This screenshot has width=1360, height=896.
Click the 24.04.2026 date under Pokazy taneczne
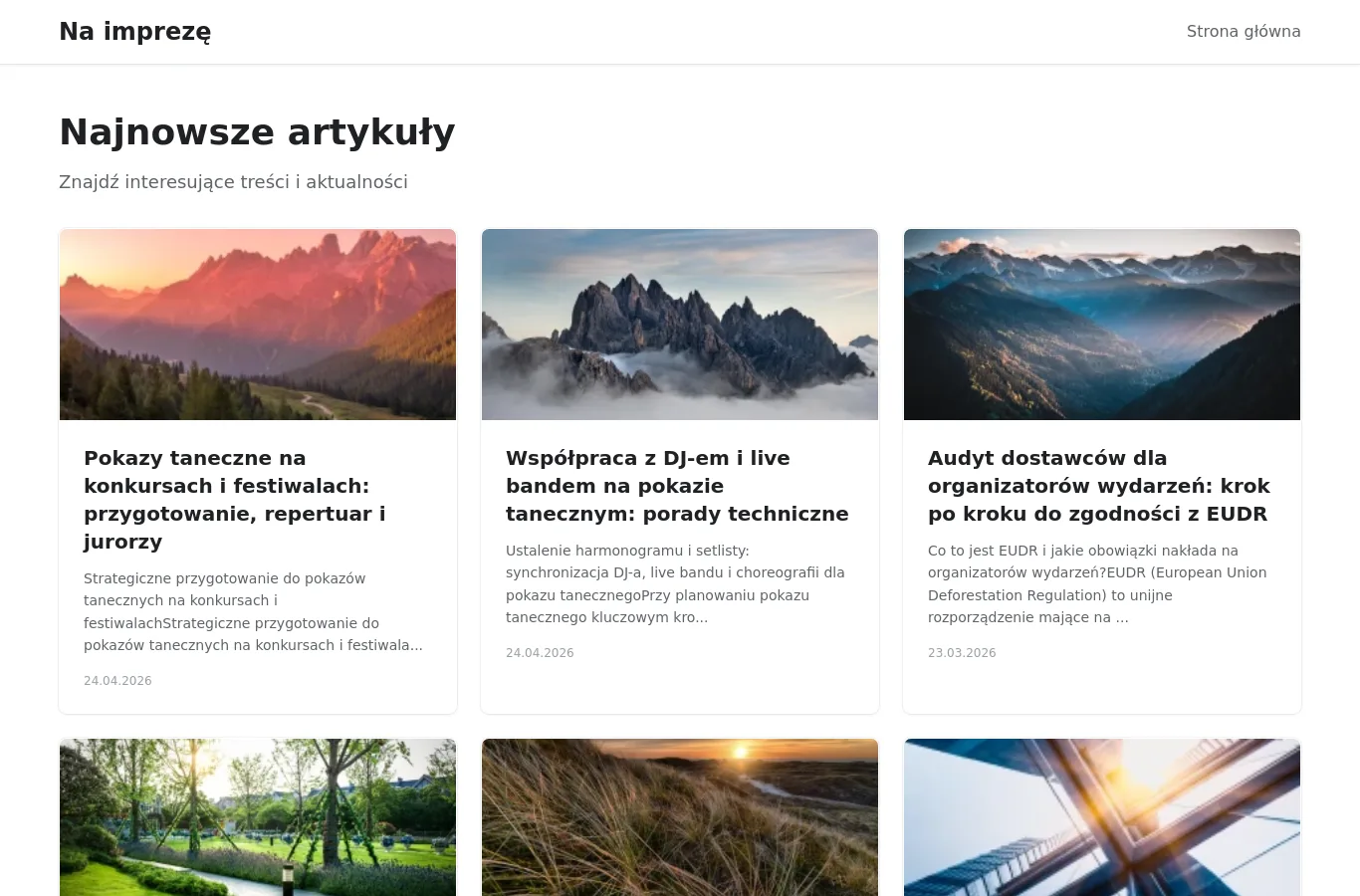point(117,681)
